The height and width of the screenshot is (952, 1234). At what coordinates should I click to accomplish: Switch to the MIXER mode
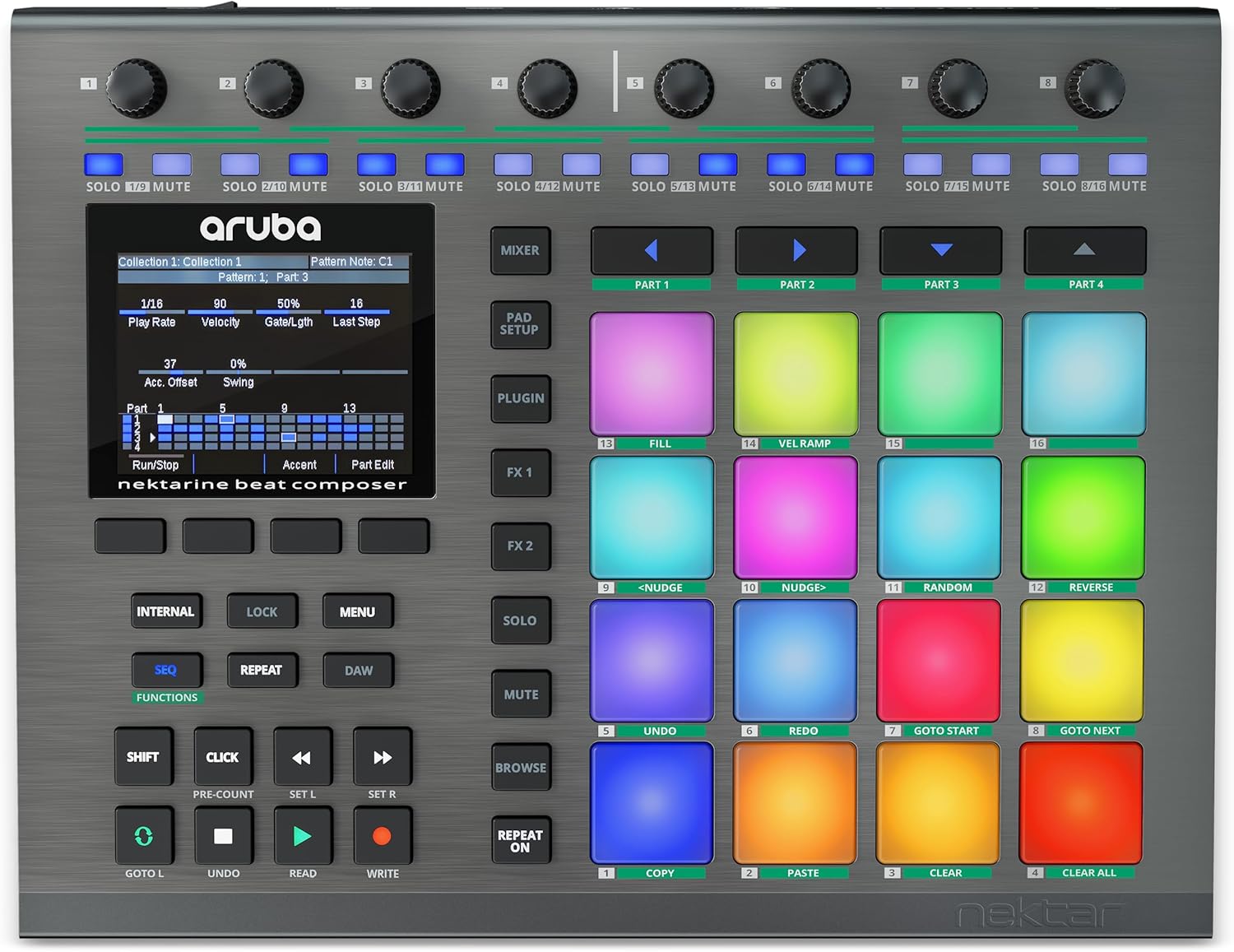click(x=520, y=250)
